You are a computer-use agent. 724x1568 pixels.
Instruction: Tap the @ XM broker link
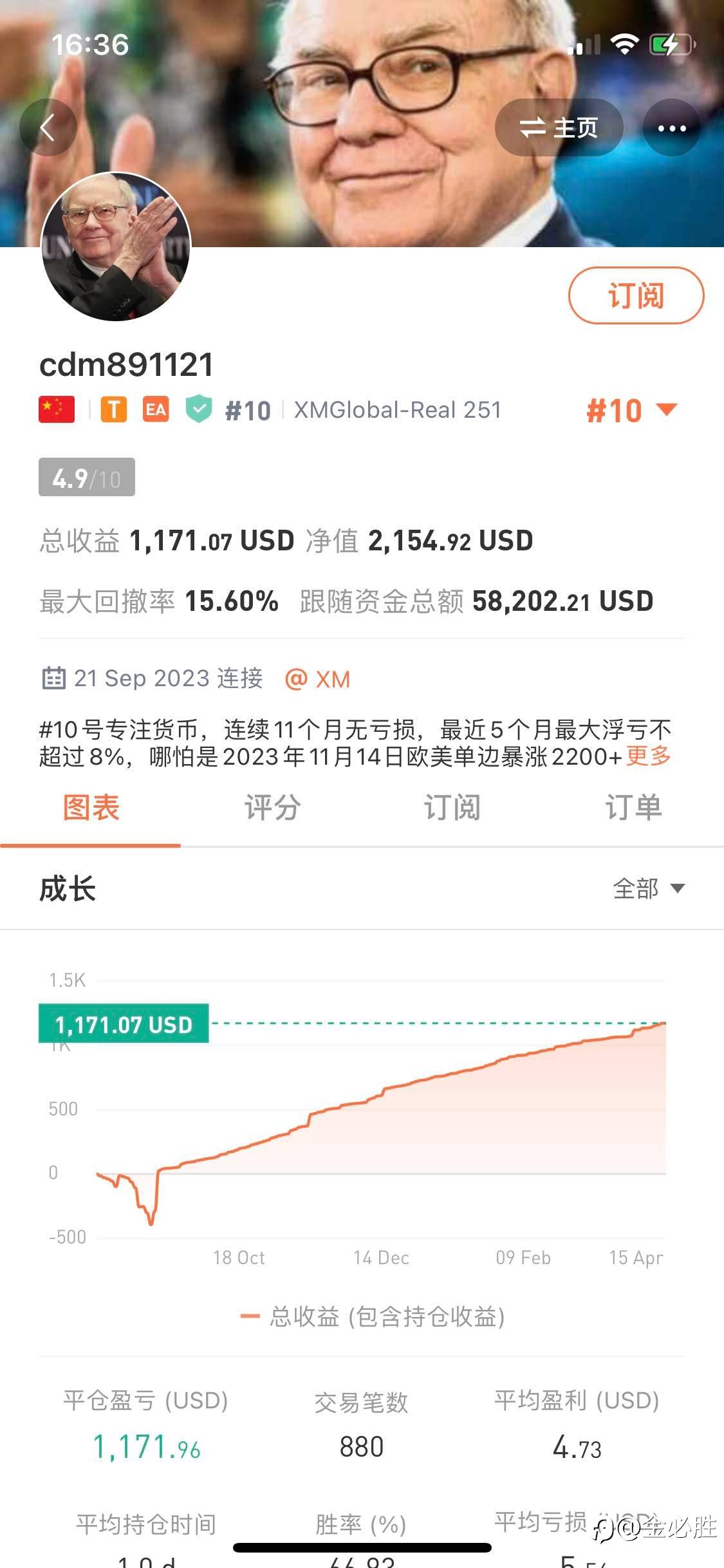[x=318, y=679]
